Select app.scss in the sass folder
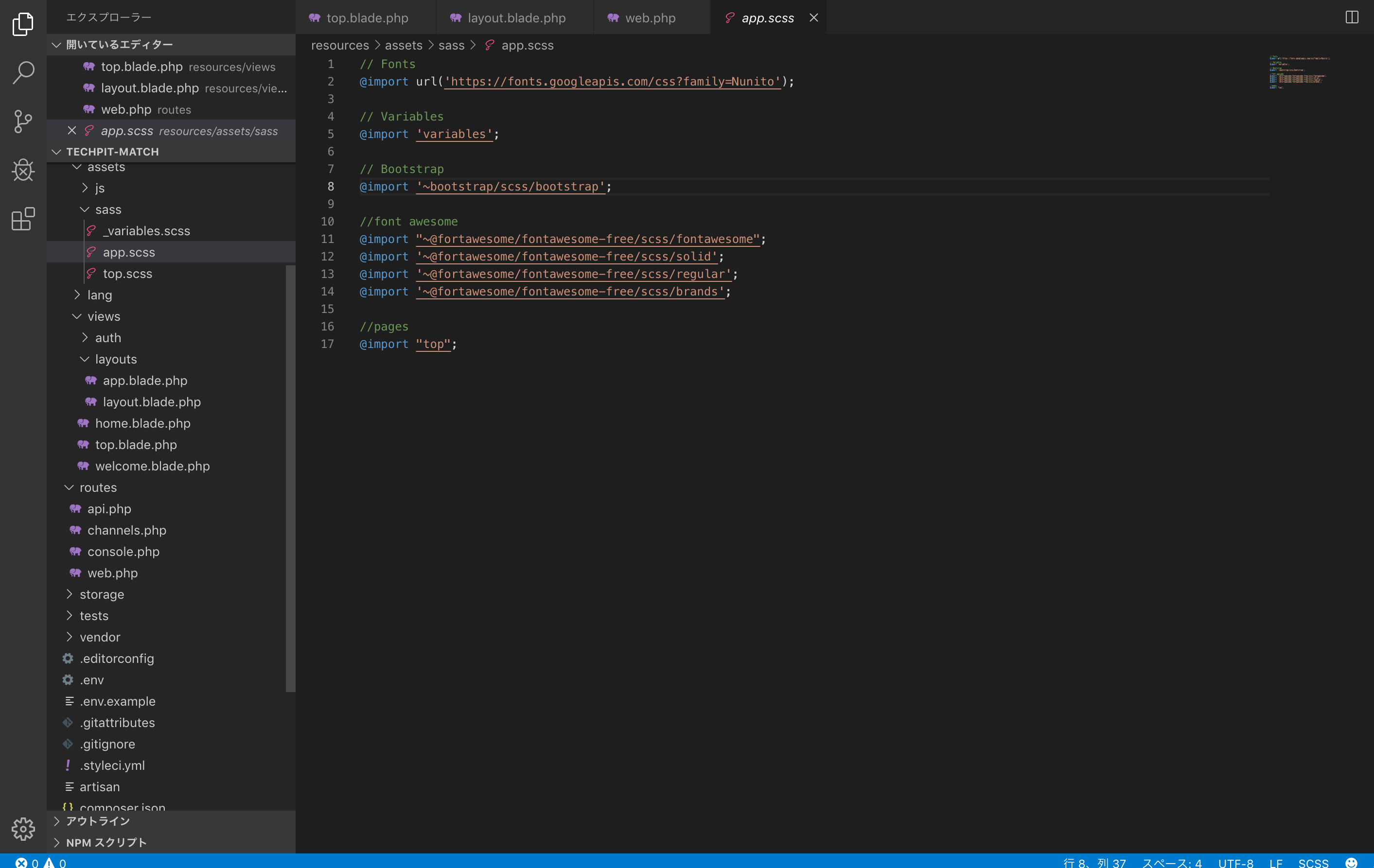This screenshot has height=868, width=1374. point(171,252)
